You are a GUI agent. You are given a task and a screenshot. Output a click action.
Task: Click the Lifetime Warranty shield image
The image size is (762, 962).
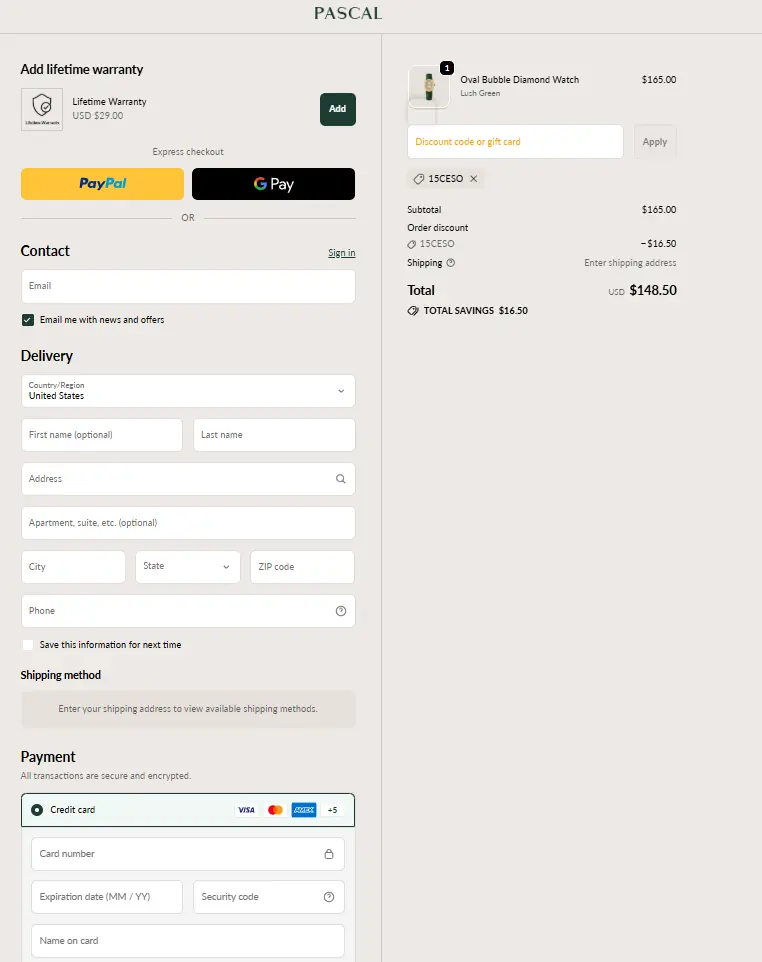[x=42, y=109]
